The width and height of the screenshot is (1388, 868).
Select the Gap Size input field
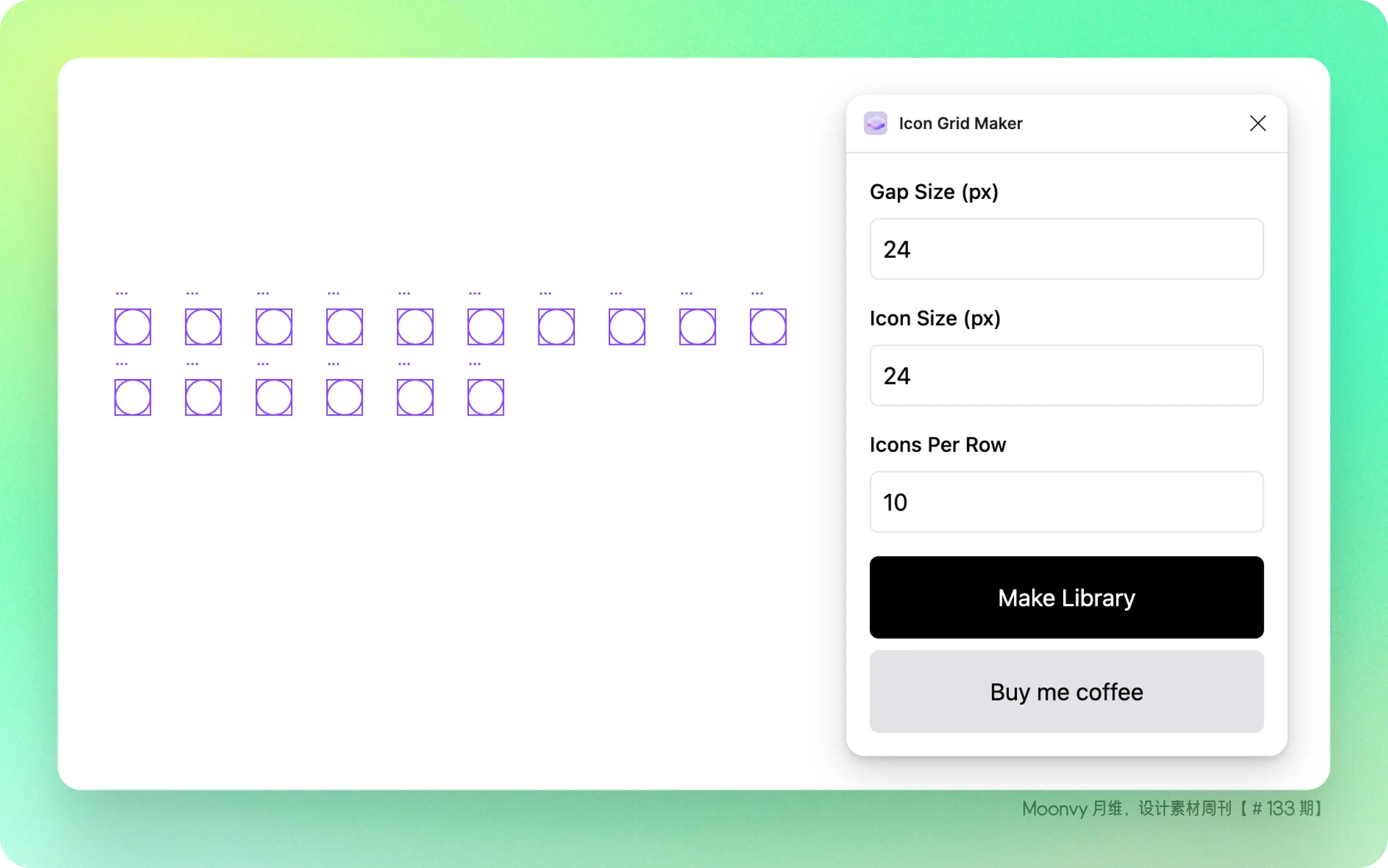click(1066, 248)
